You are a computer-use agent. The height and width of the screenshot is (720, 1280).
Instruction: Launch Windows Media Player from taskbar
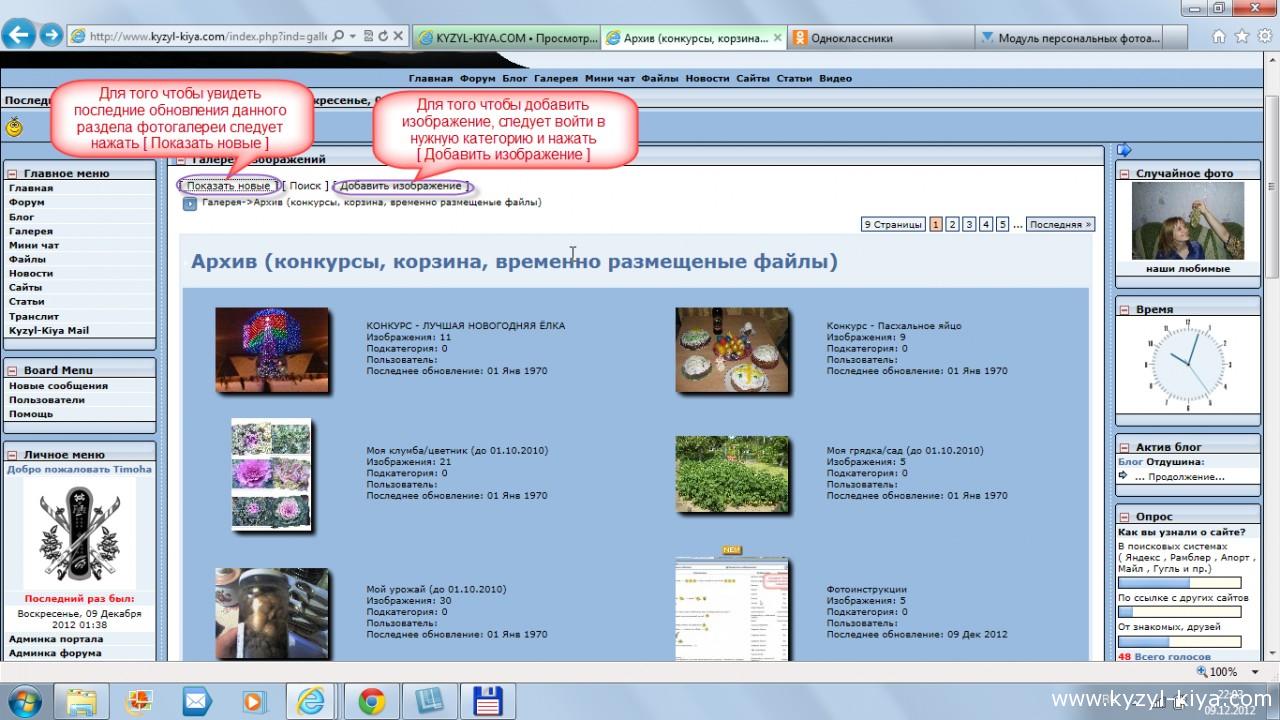[x=254, y=701]
